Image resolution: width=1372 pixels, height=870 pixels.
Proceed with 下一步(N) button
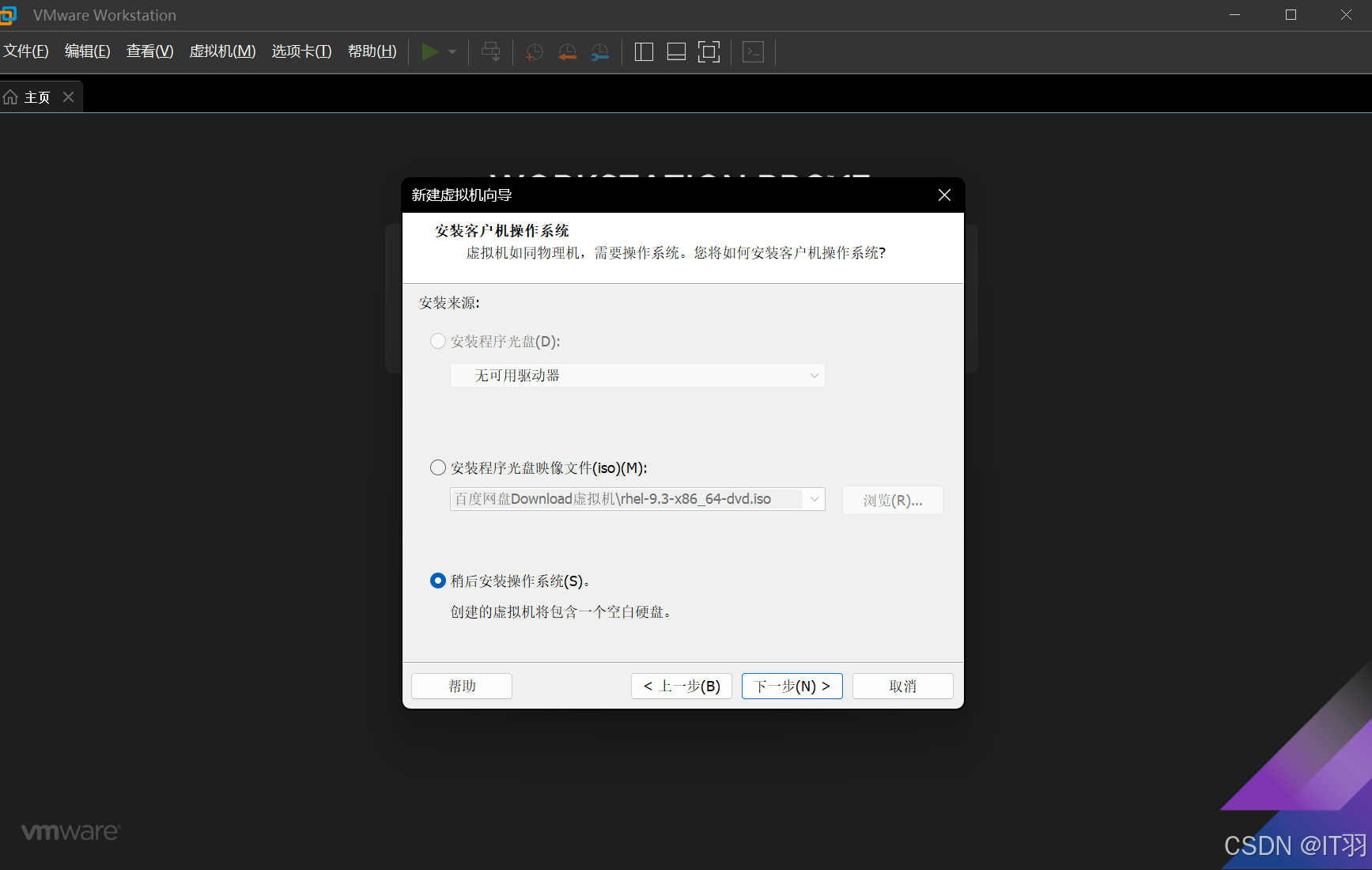click(792, 687)
